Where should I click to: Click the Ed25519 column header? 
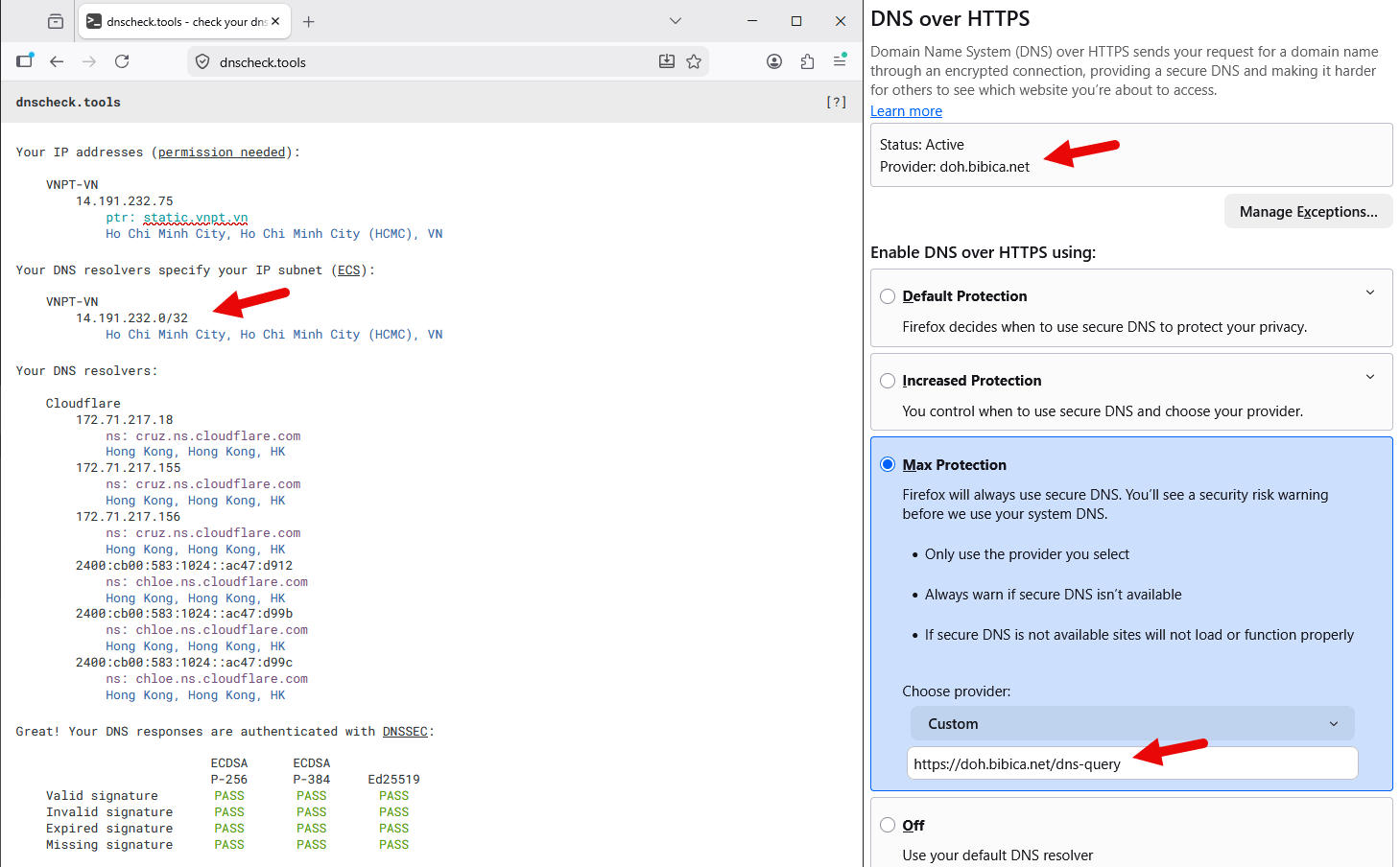pos(393,780)
